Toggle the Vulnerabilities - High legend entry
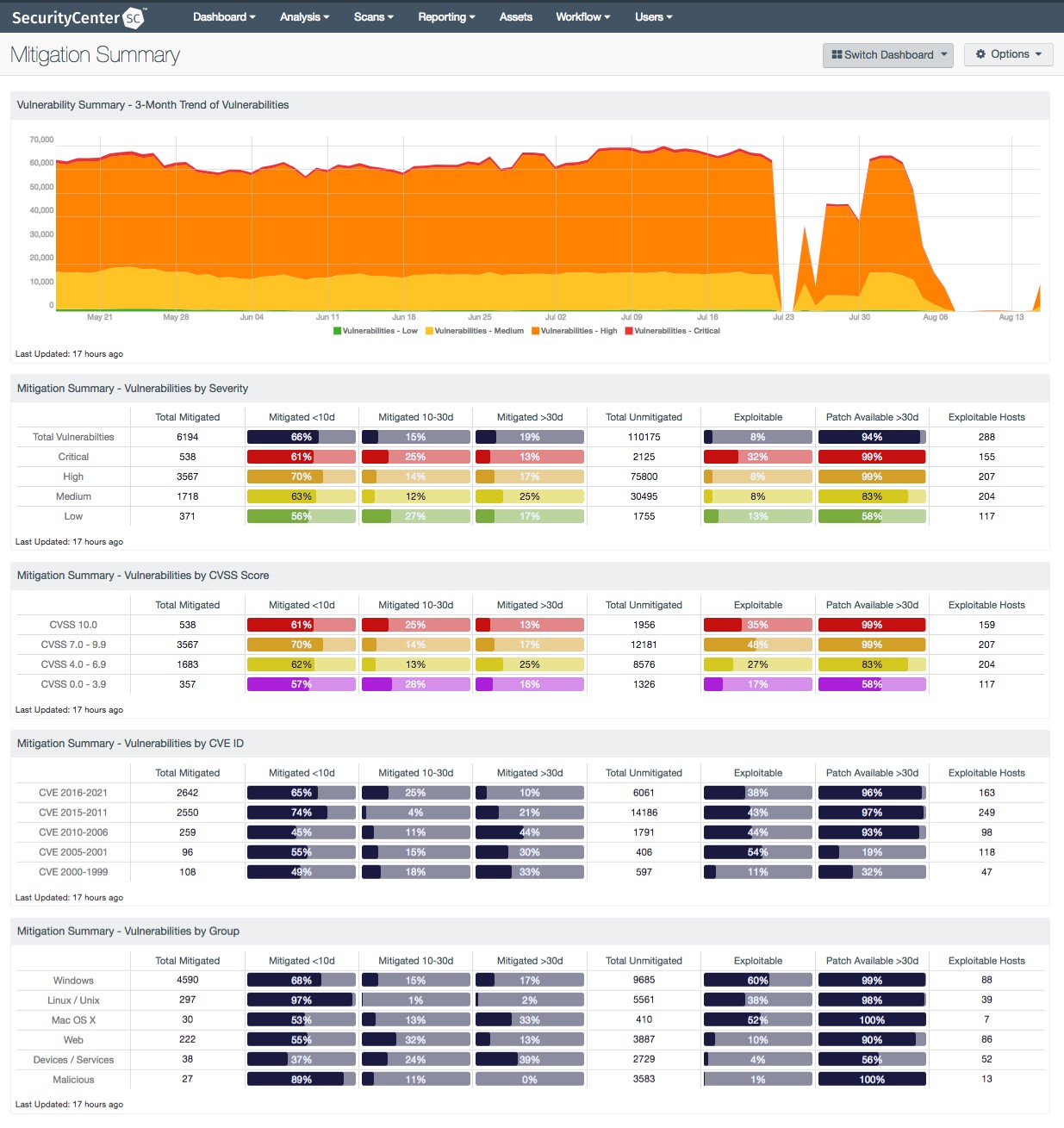 (x=574, y=331)
